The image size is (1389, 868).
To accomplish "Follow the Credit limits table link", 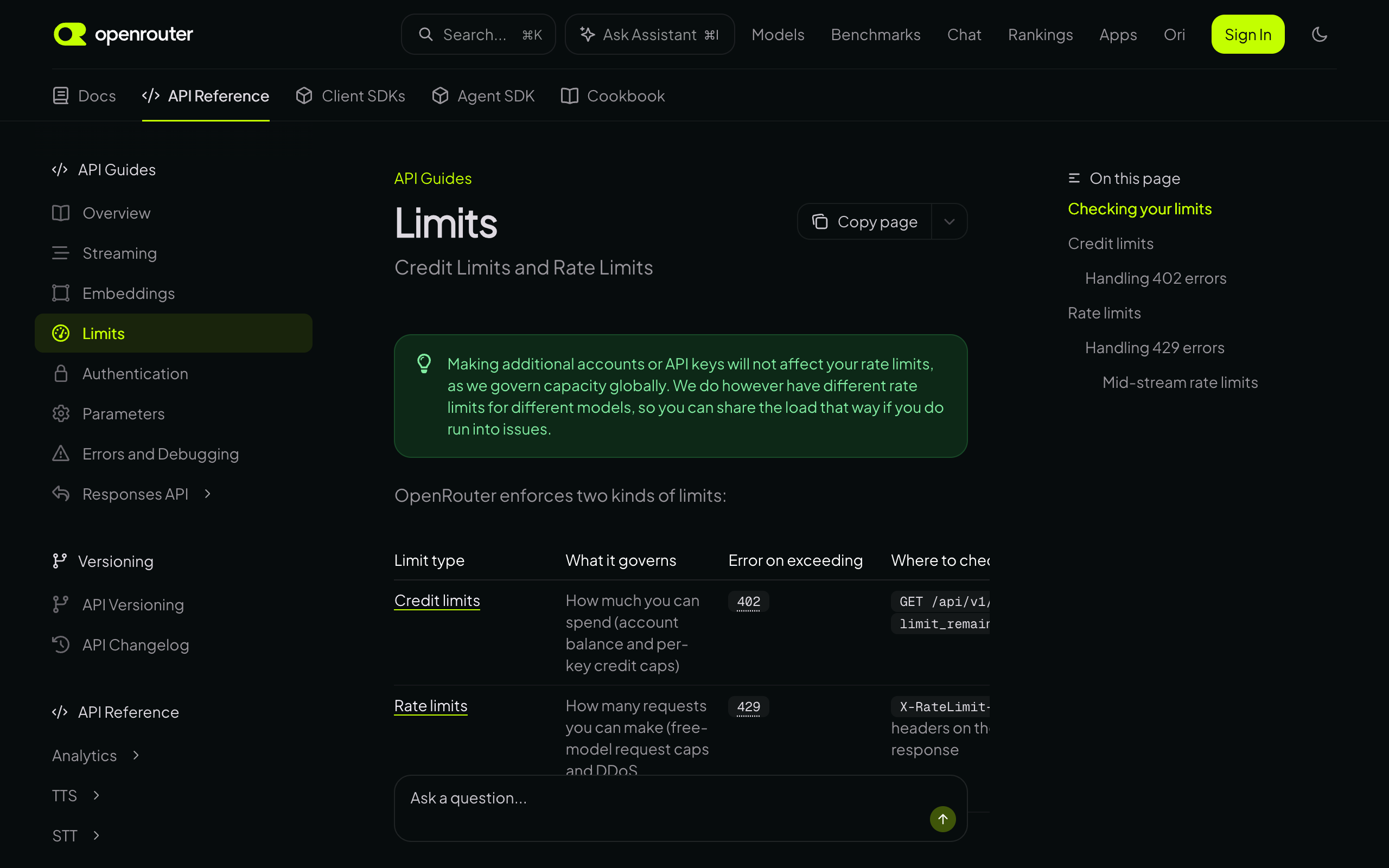I will point(437,601).
